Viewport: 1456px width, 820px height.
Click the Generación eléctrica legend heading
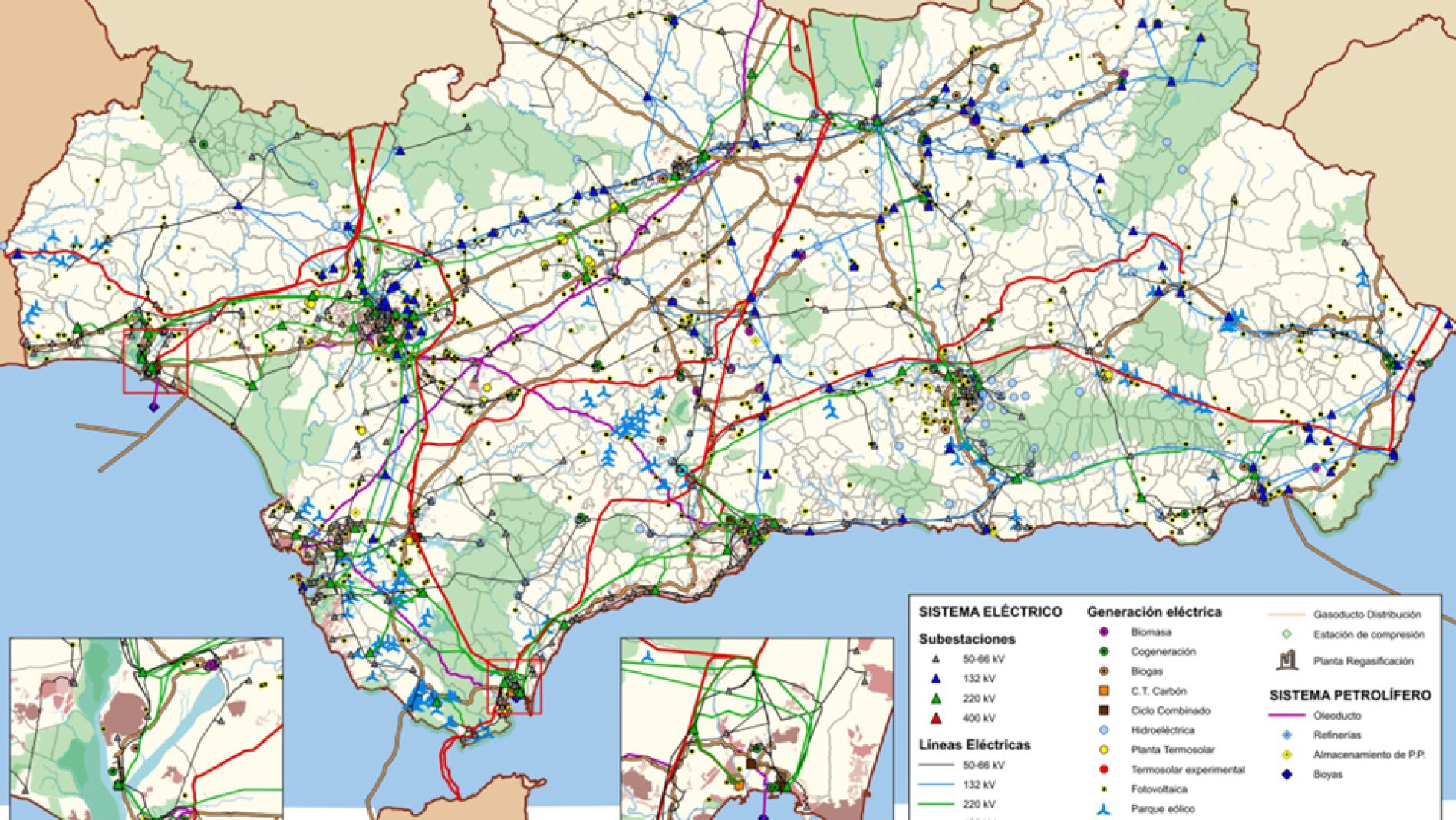(1154, 612)
